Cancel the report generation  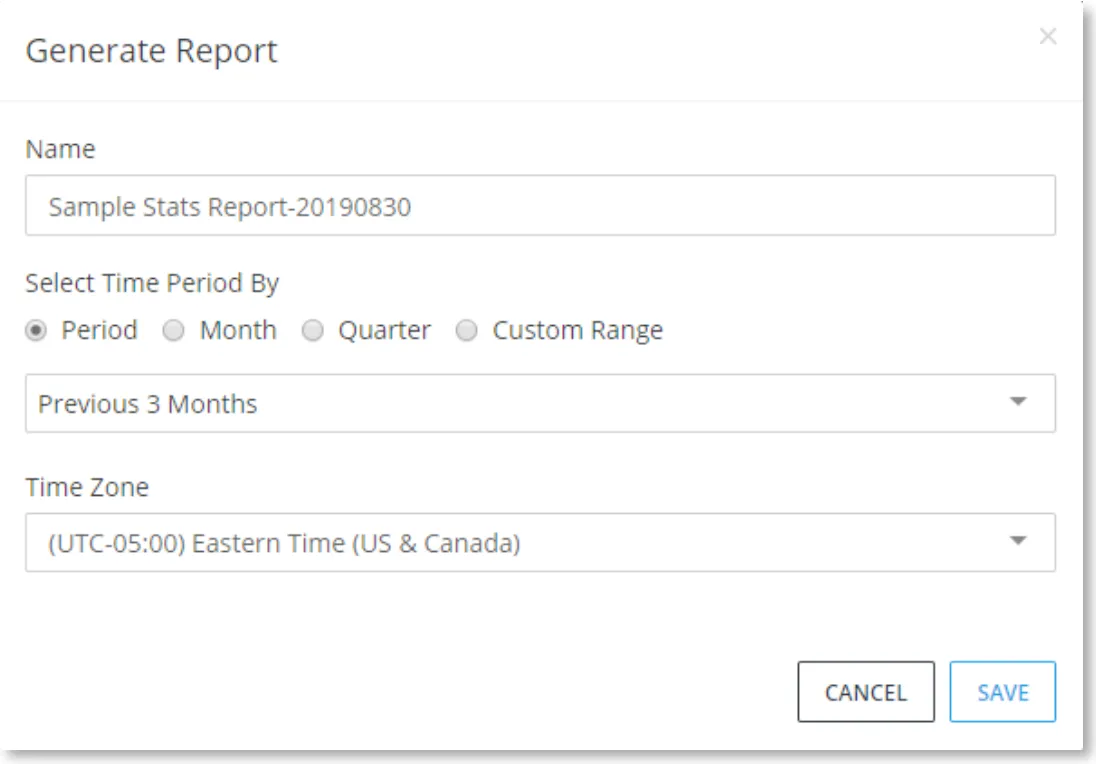tap(865, 691)
